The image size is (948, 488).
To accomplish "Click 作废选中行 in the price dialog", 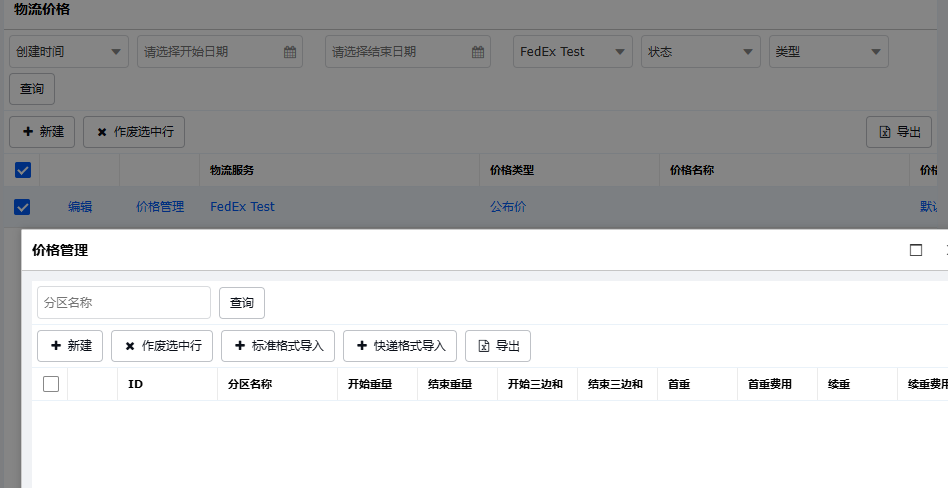I will (x=161, y=346).
